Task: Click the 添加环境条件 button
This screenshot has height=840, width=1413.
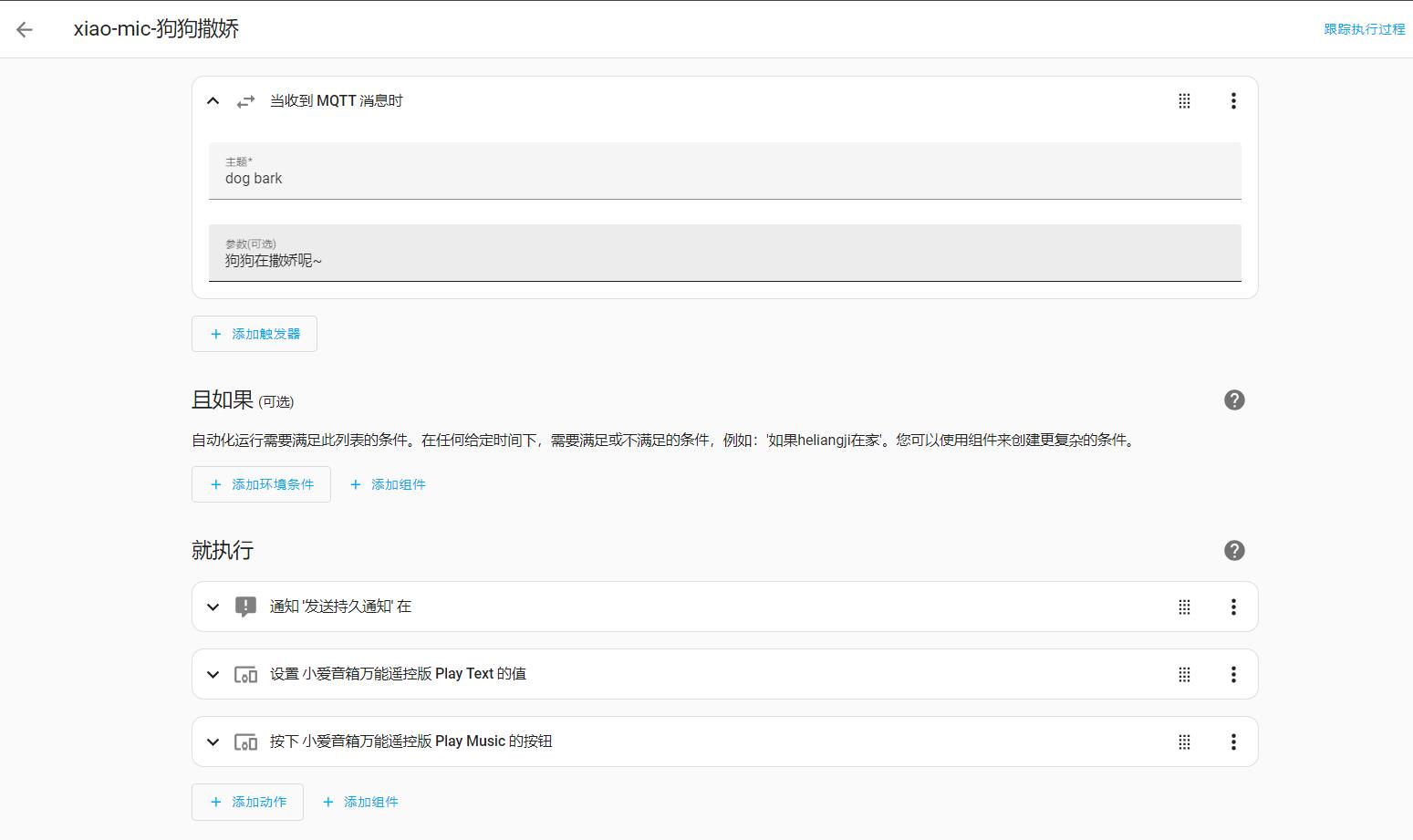Action: tap(261, 484)
